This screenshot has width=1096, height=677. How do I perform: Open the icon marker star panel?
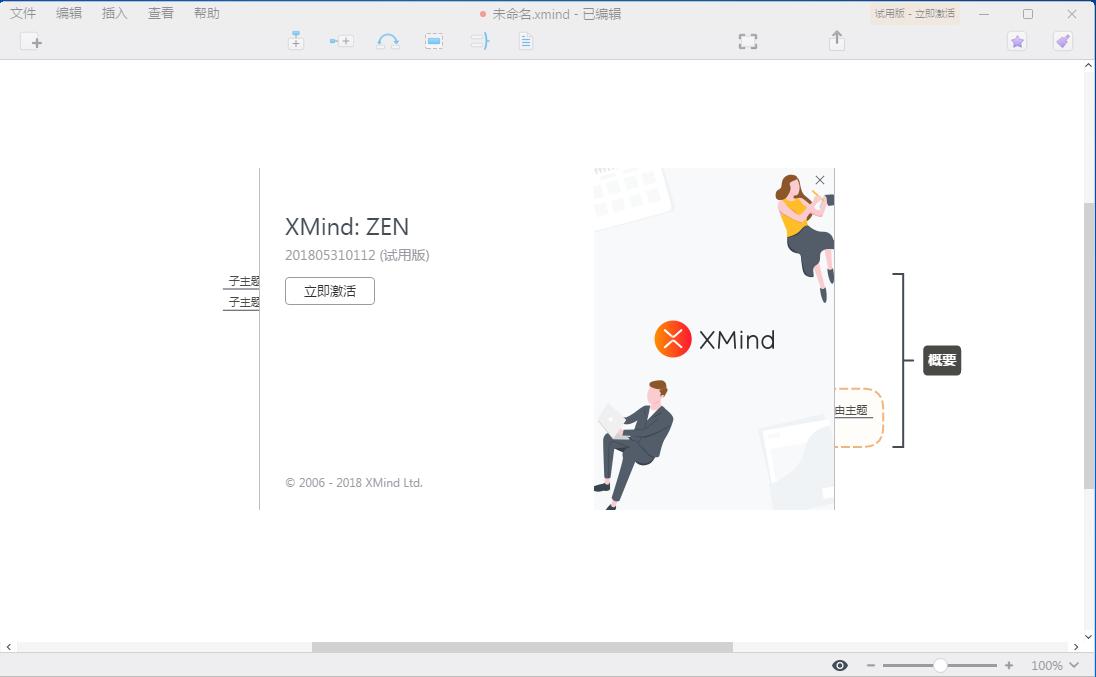click(1017, 42)
